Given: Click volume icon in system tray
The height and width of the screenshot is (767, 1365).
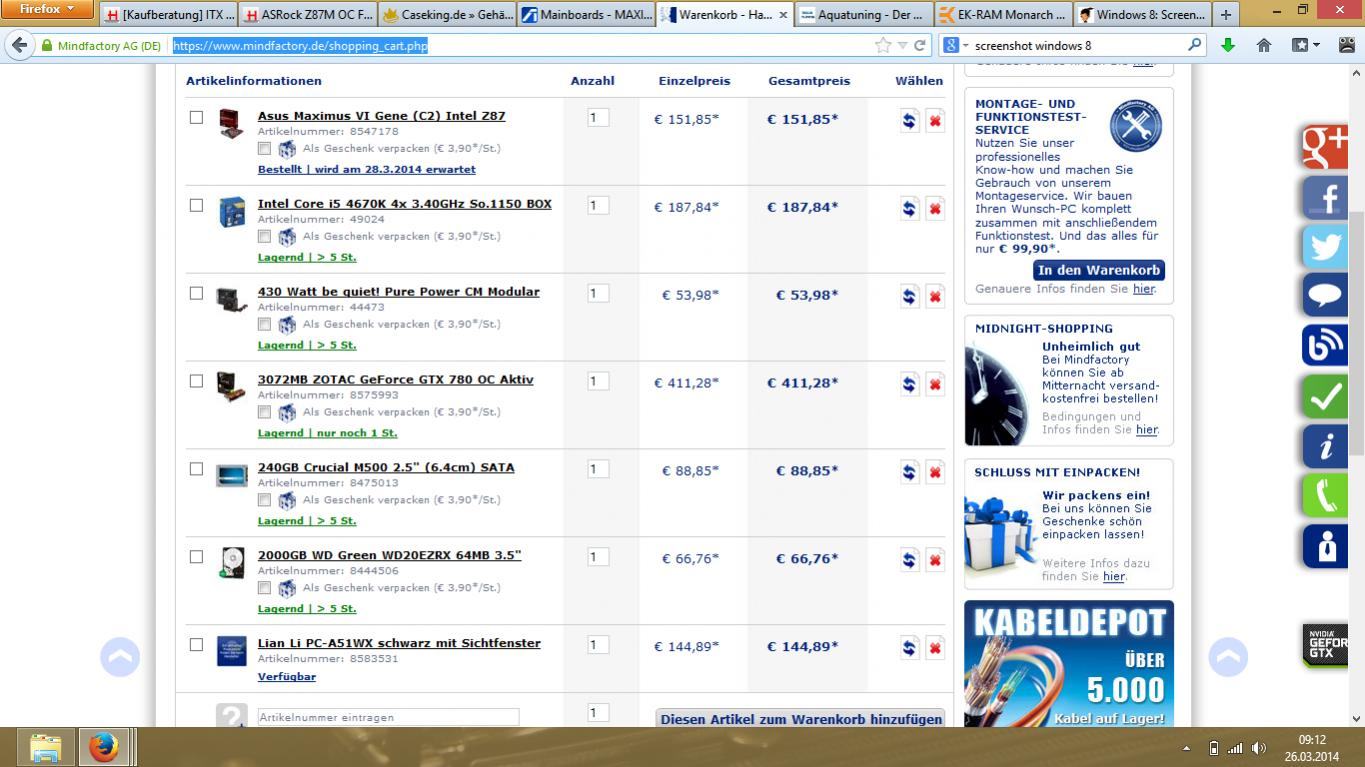Looking at the screenshot, I should (1258, 748).
